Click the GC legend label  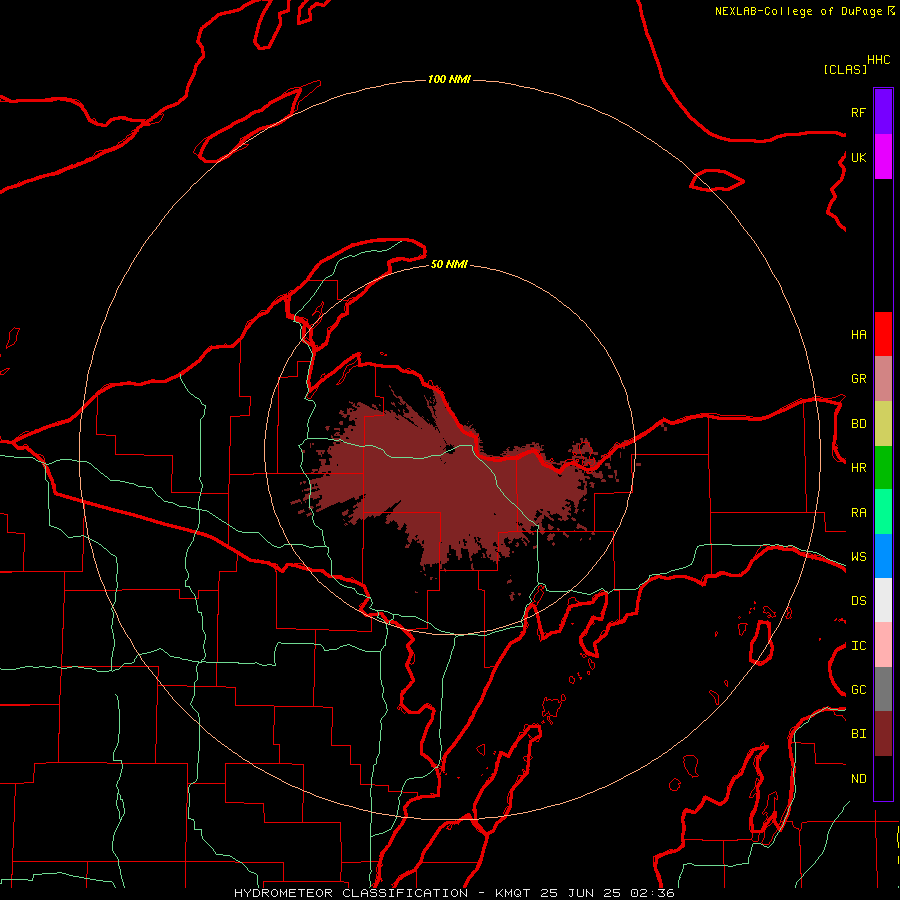click(858, 690)
